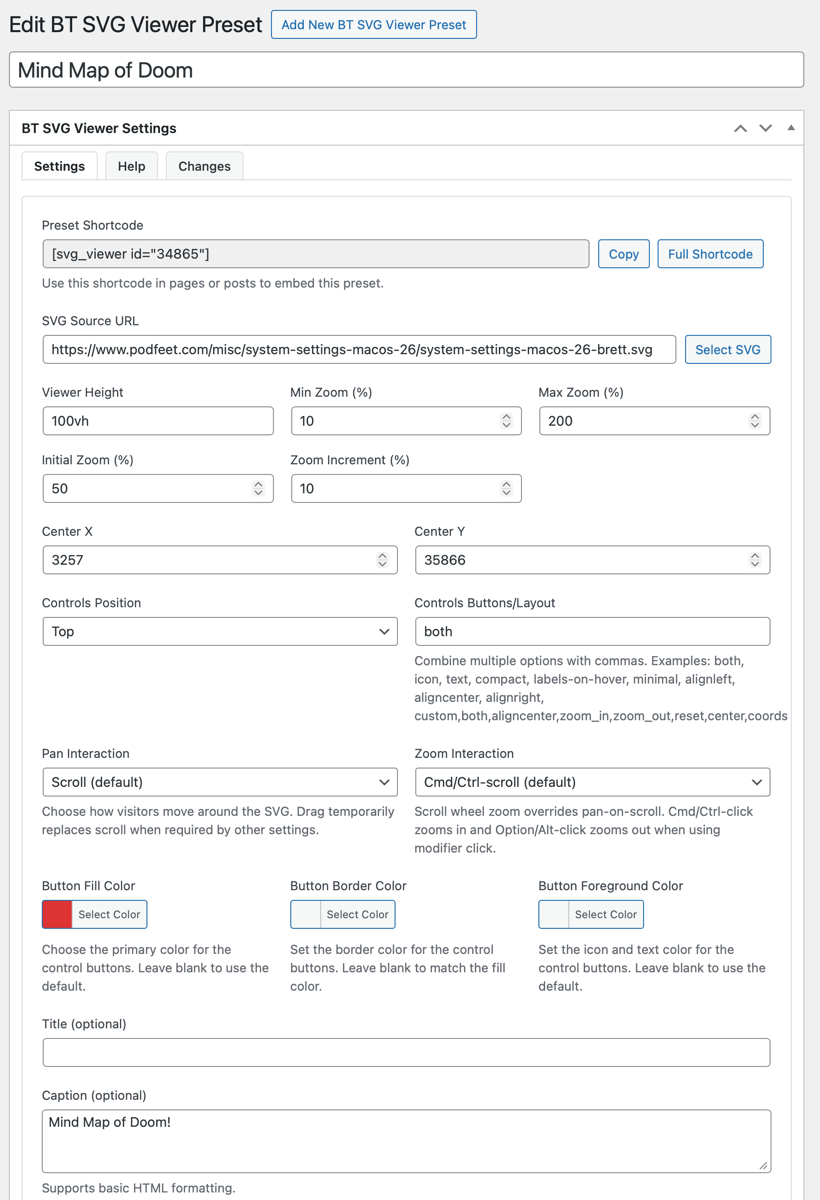Open the Button Border Color picker
Screen dimensions: 820x1200
pos(343,914)
